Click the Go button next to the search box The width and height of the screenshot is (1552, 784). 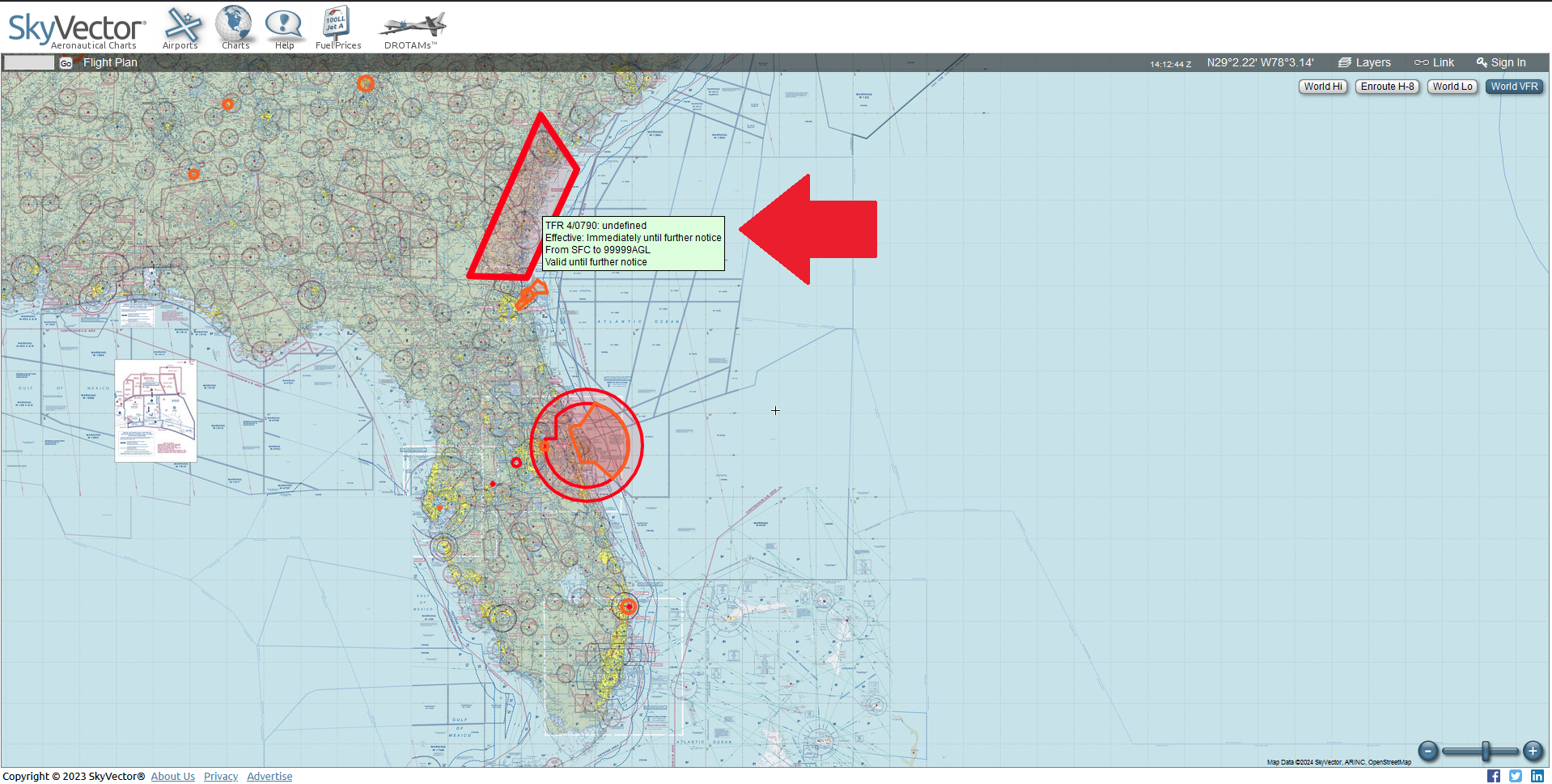click(x=66, y=62)
